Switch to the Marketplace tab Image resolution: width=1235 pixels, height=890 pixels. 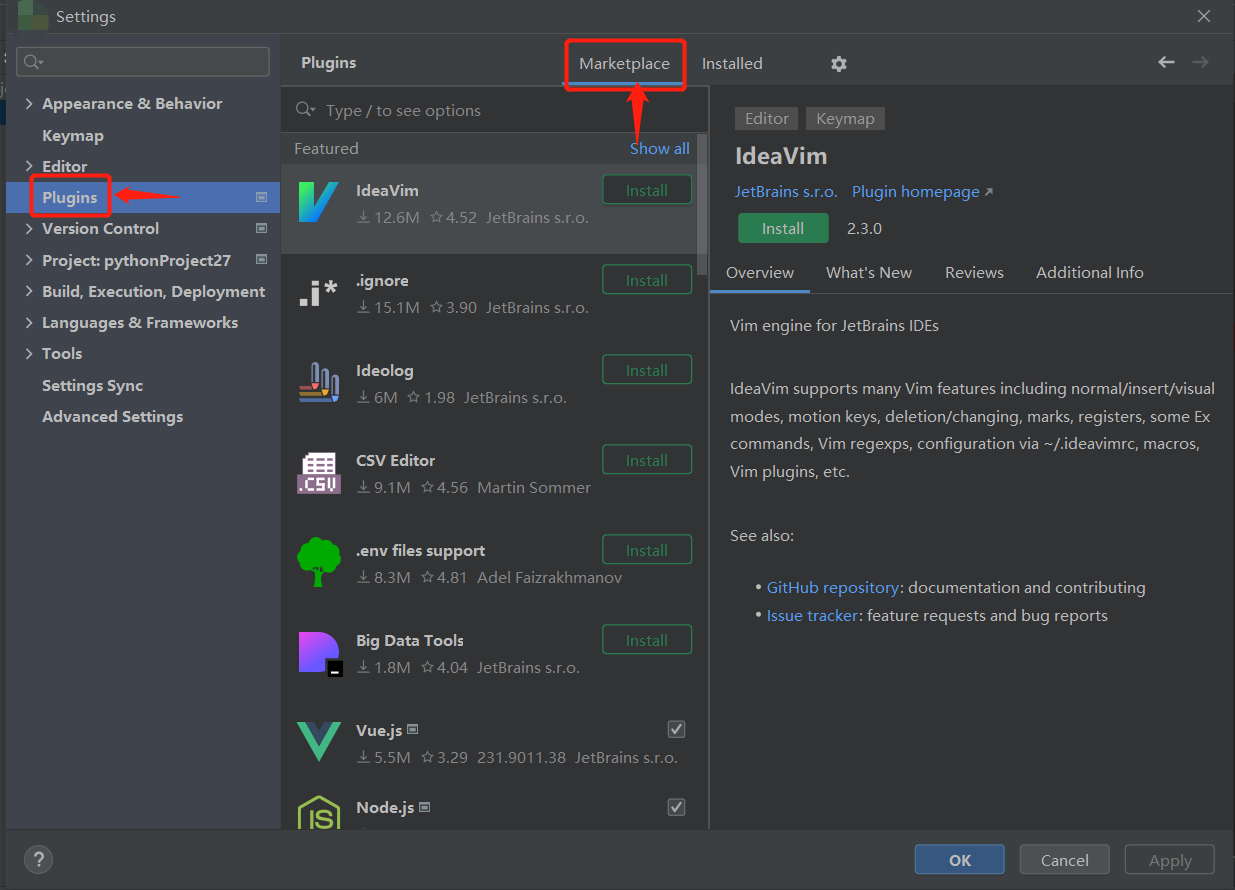pos(624,64)
